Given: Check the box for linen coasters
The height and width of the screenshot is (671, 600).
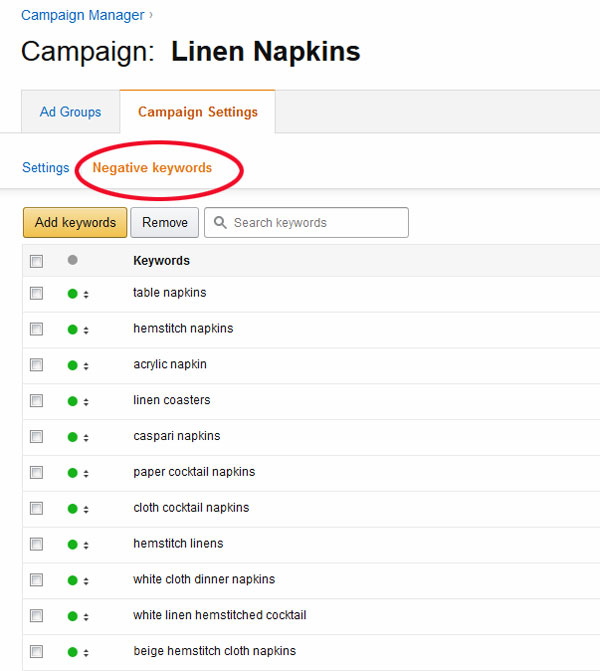Looking at the screenshot, I should pos(36,401).
